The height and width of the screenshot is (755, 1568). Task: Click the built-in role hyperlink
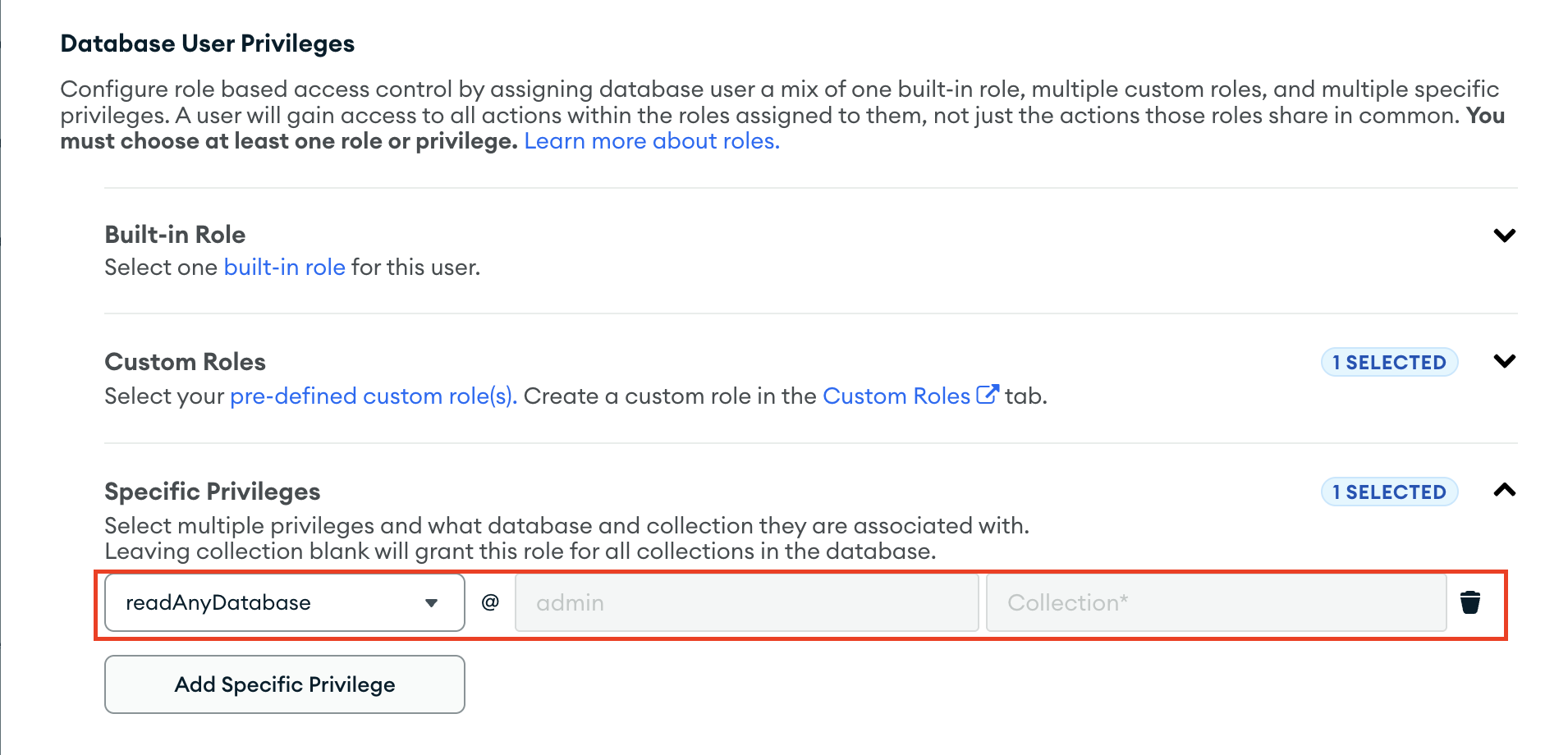coord(285,267)
